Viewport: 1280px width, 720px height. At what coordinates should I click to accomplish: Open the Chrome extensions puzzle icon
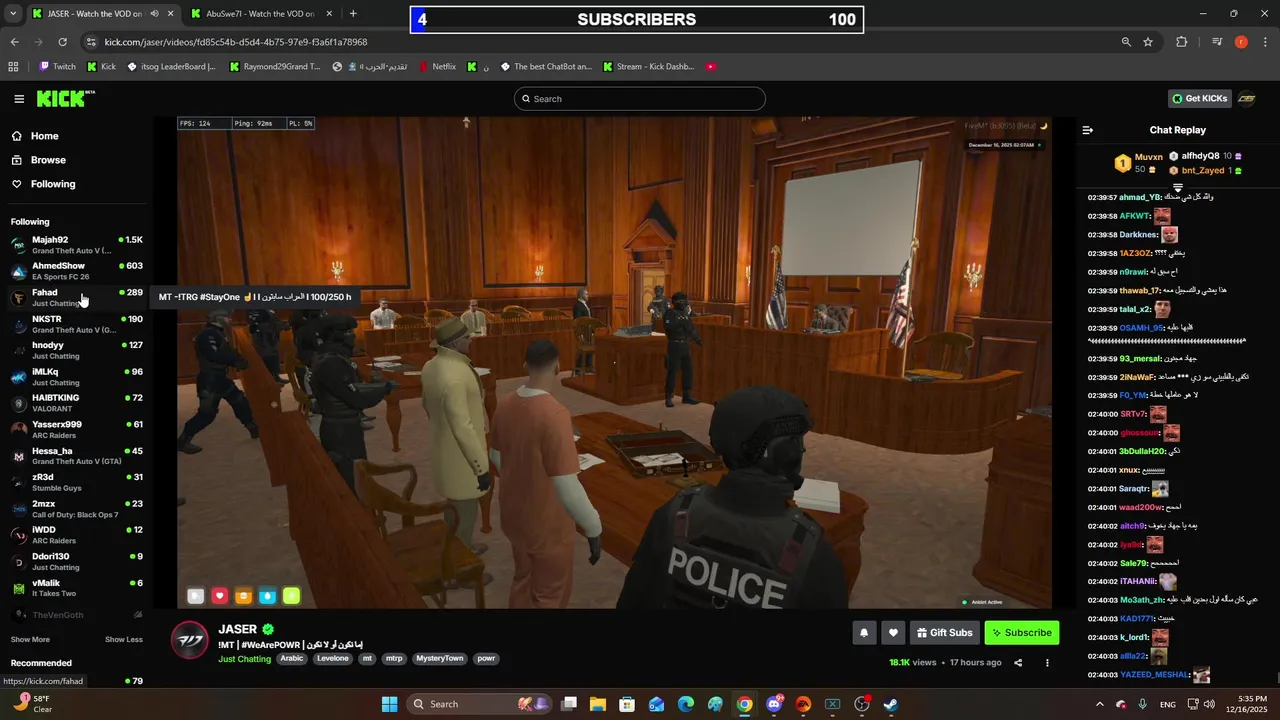pos(1182,42)
